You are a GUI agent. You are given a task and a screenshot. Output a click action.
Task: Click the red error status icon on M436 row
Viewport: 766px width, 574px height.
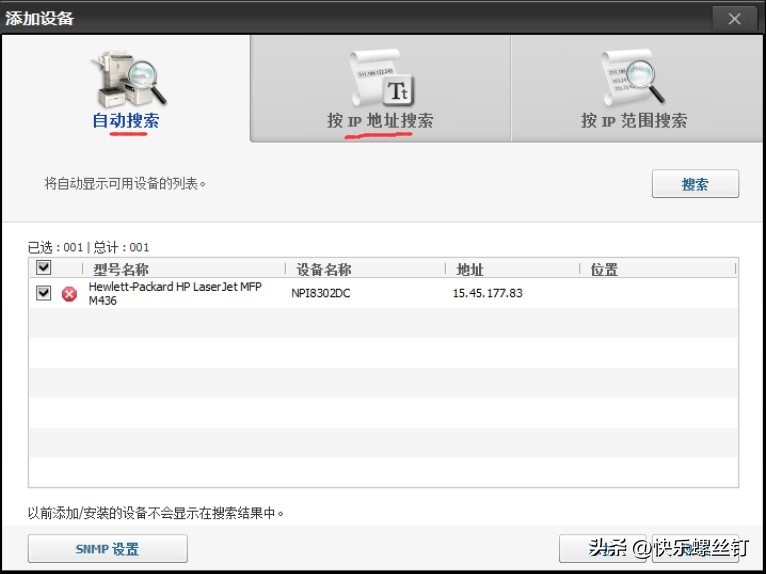[x=69, y=294]
